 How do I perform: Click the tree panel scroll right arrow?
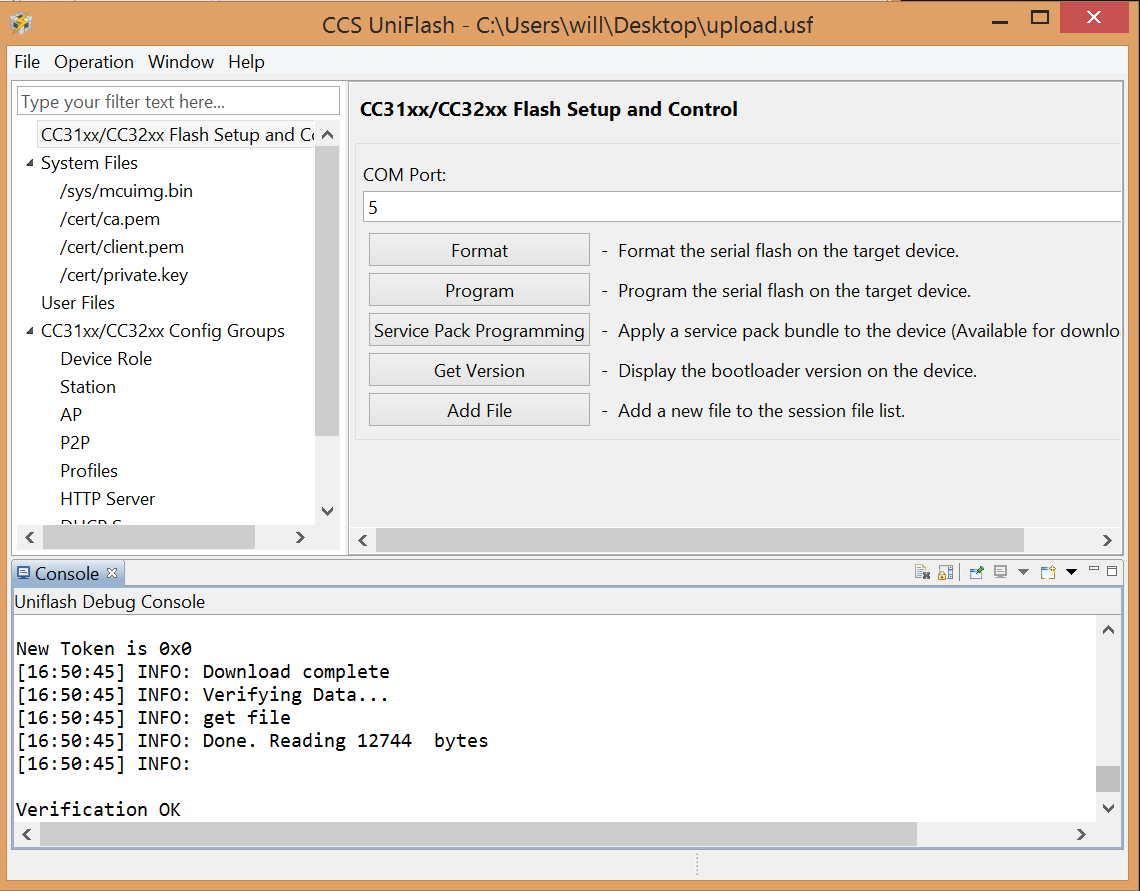(300, 537)
